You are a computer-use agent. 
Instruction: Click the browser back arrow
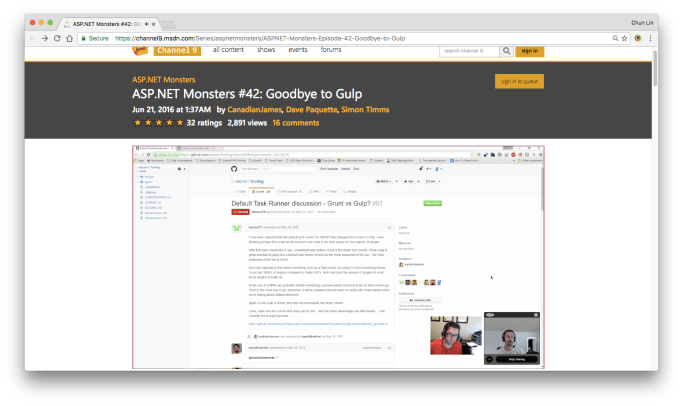click(31, 38)
